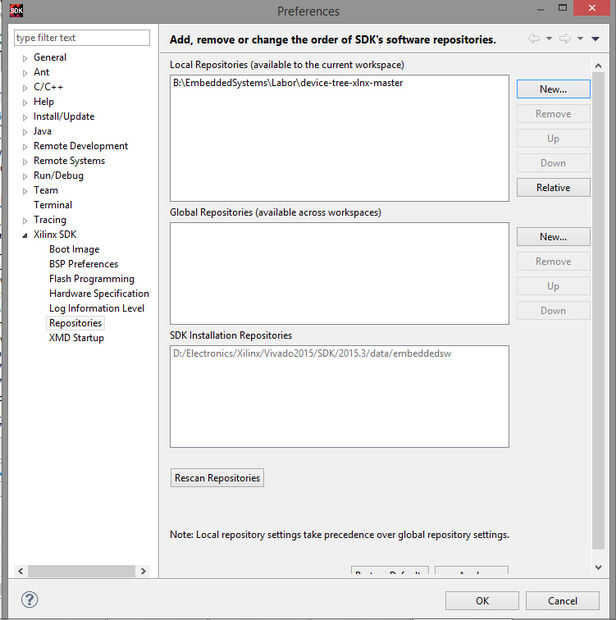Open the Hardware Specification page
The image size is (616, 620).
pos(99,293)
